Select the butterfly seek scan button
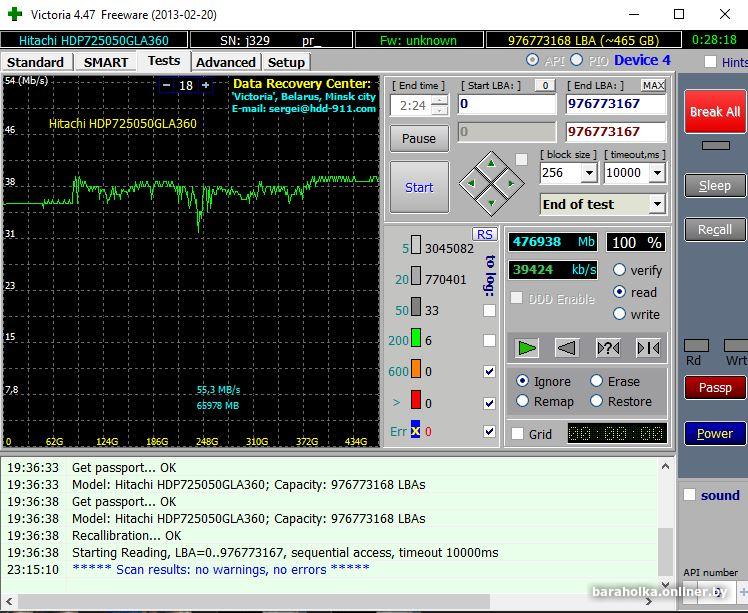The width and height of the screenshot is (748, 613). [648, 348]
